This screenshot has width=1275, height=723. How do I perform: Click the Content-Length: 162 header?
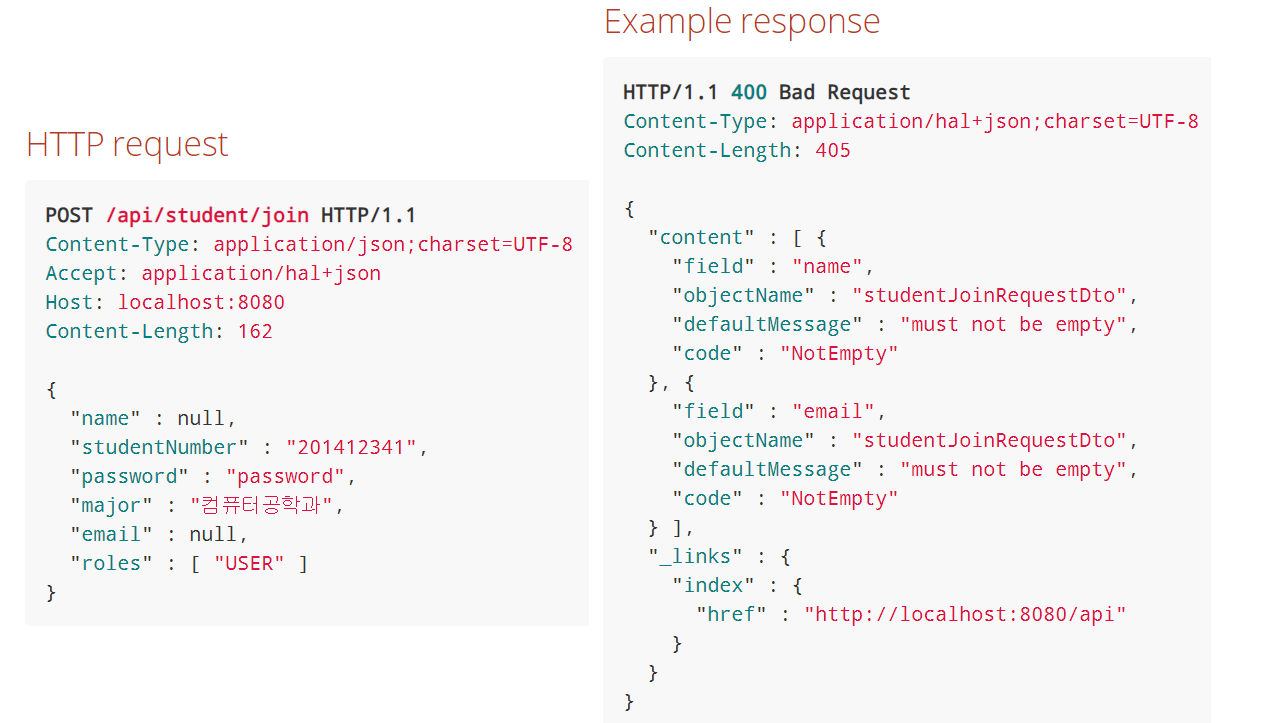tap(158, 330)
